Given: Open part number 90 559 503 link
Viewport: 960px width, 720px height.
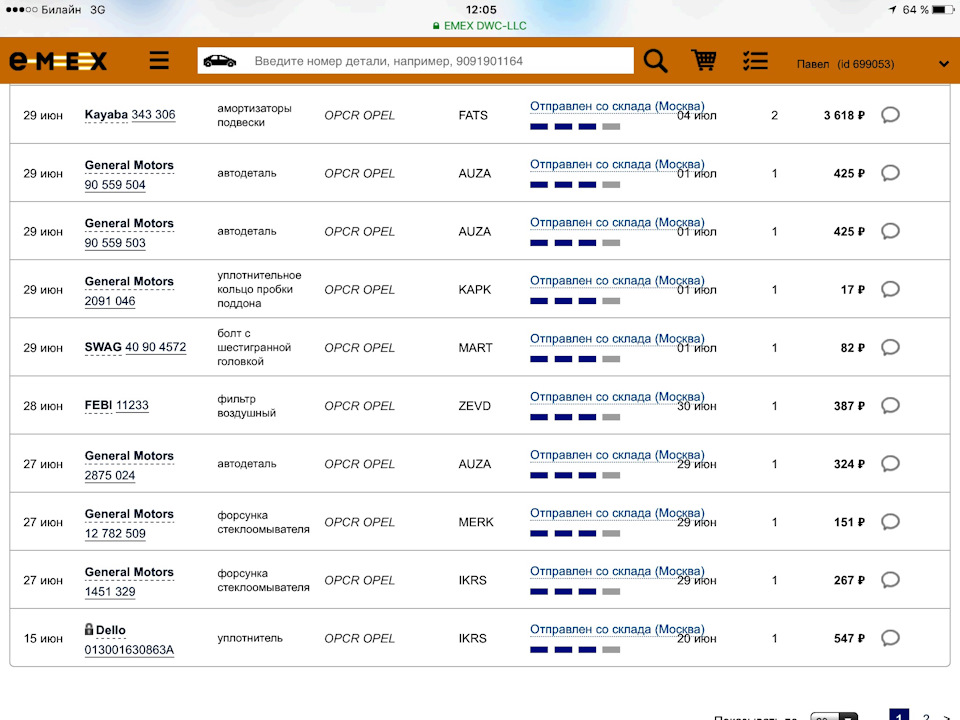Looking at the screenshot, I should pos(115,243).
